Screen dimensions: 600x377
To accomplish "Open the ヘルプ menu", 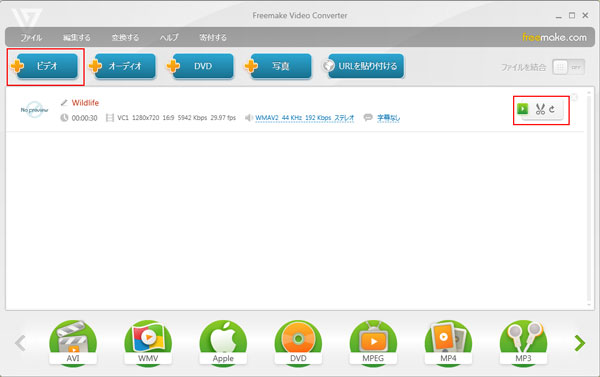I will [169, 38].
